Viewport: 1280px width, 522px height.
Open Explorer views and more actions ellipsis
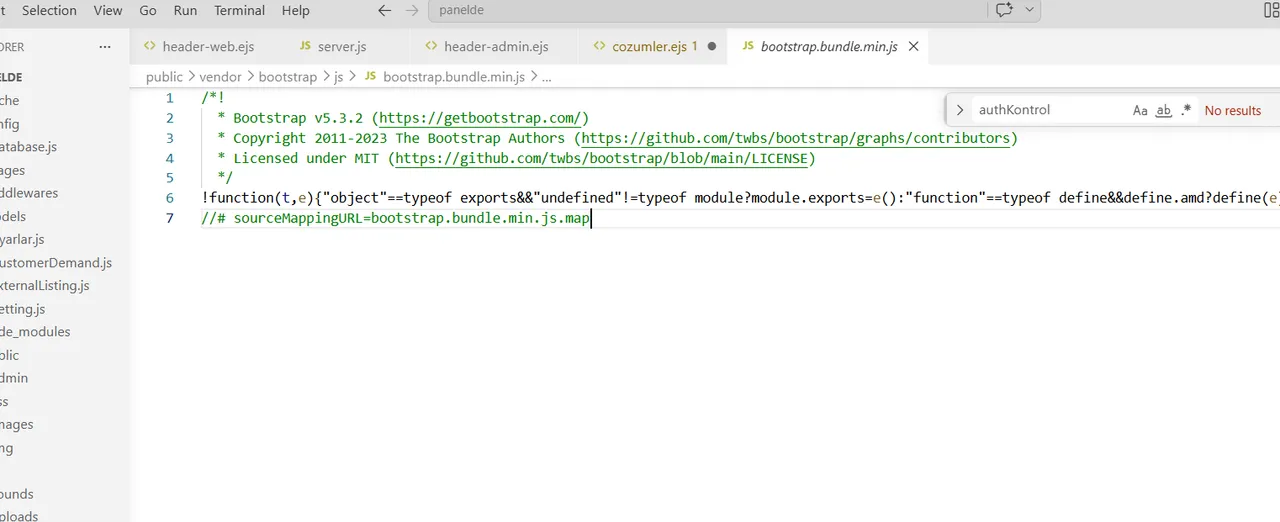(105, 47)
